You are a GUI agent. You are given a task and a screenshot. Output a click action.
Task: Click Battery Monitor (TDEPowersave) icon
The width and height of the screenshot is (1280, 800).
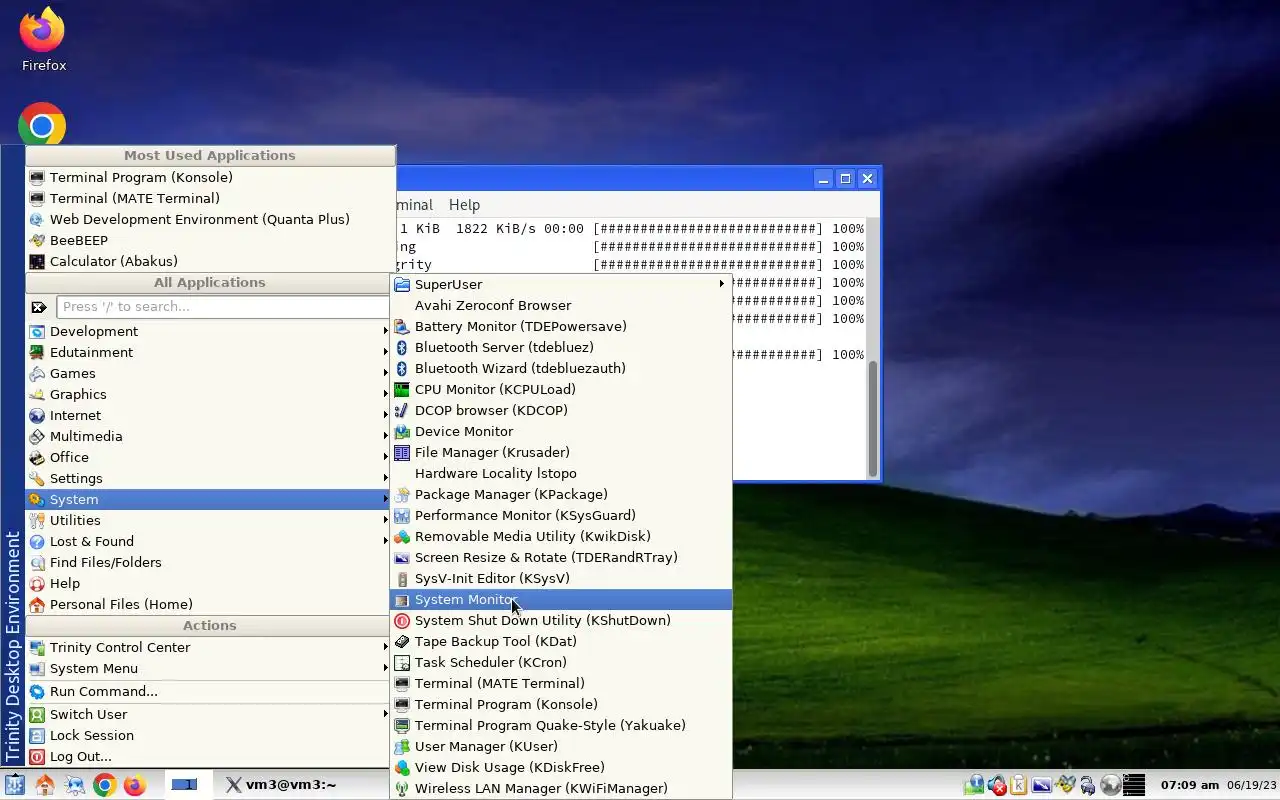402,326
